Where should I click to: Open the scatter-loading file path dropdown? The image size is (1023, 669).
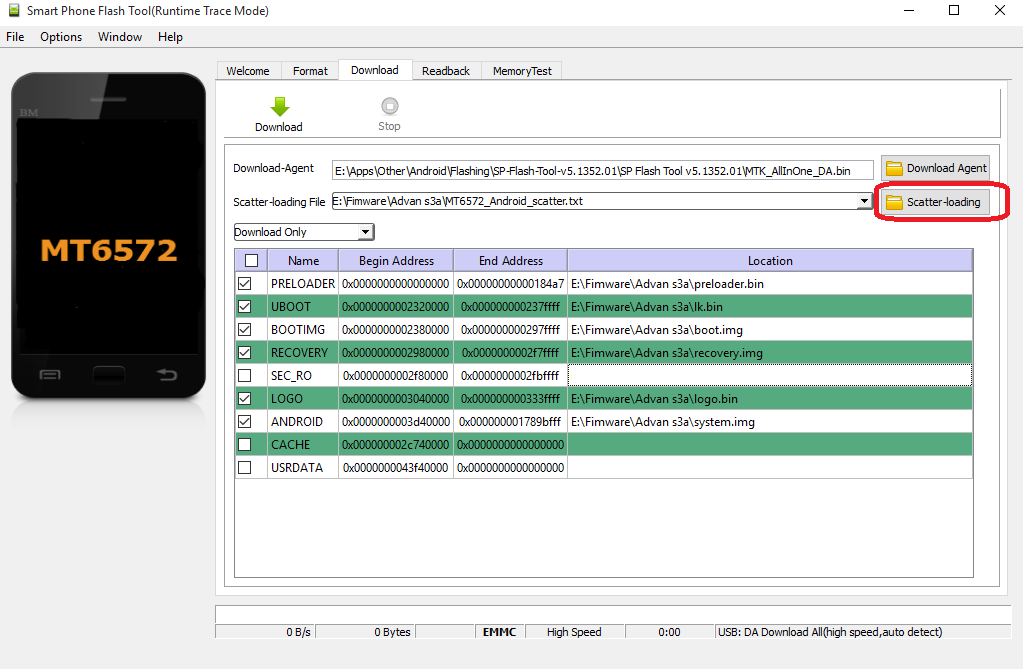click(x=864, y=202)
